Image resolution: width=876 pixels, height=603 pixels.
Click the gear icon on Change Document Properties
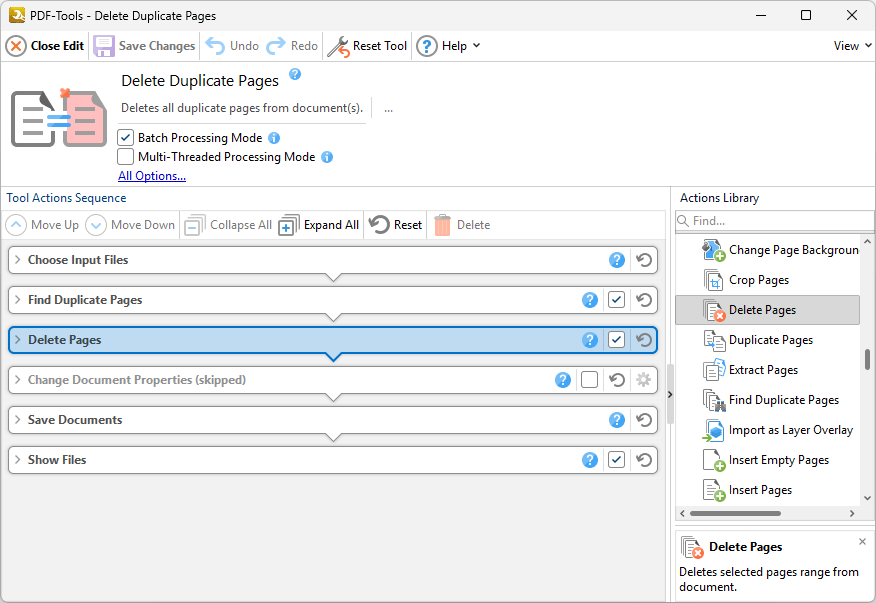coord(644,380)
